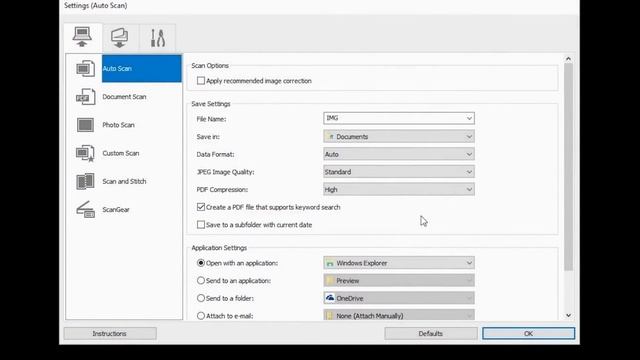Select Send to an application radio button

point(201,281)
